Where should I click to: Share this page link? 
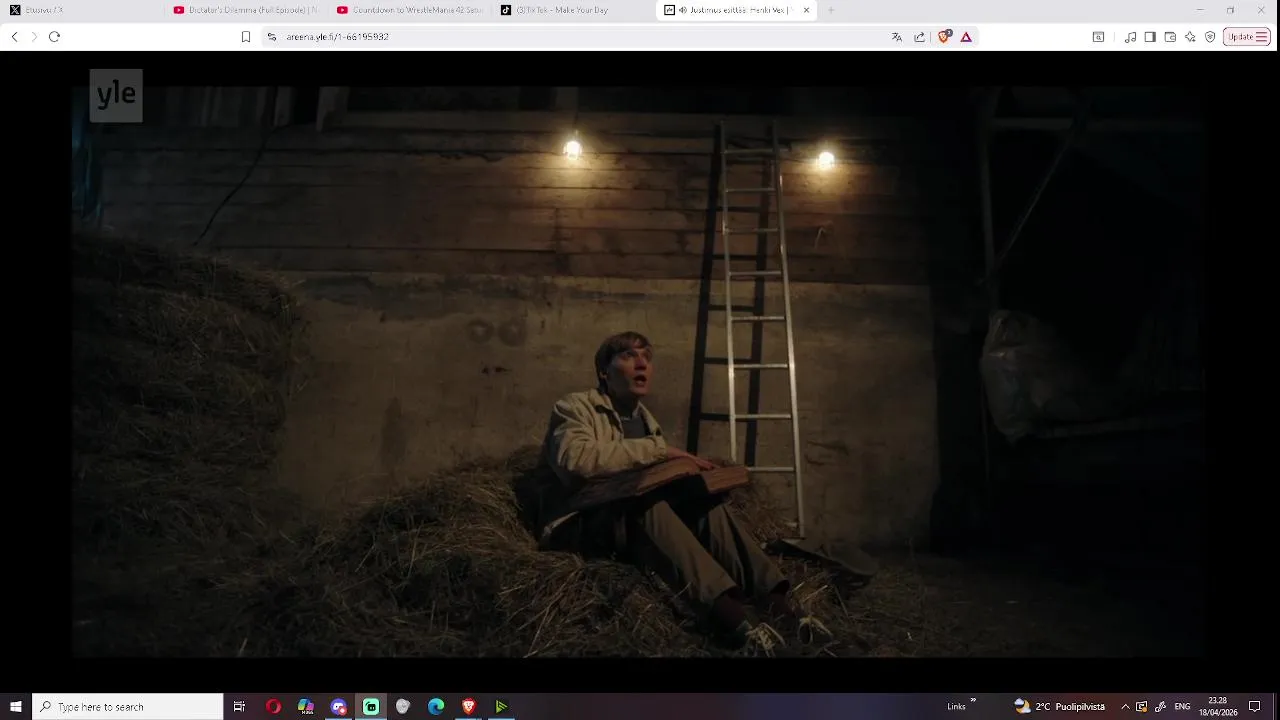click(920, 37)
